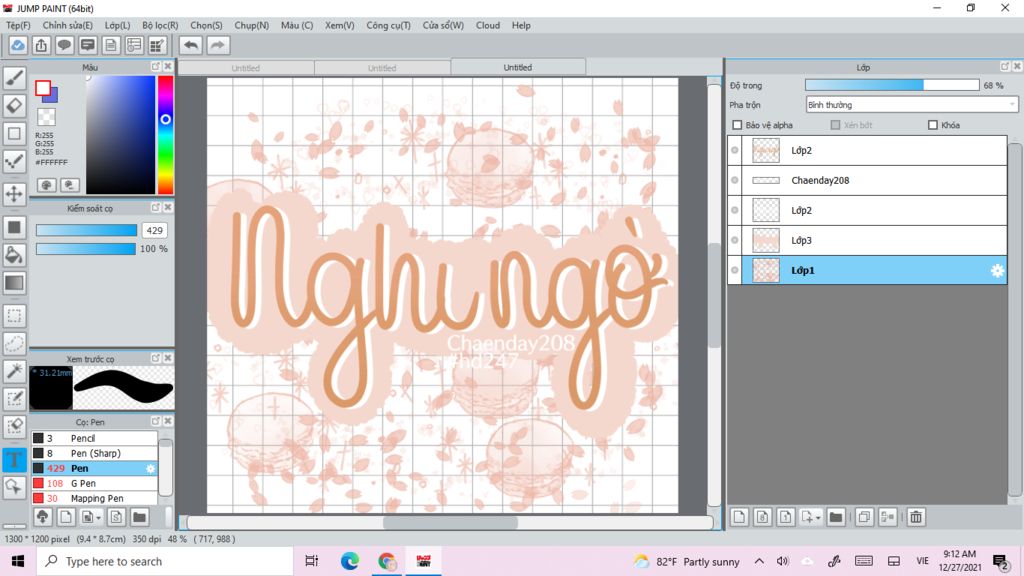Open the Cloud menu
The image size is (1024, 576).
488,25
